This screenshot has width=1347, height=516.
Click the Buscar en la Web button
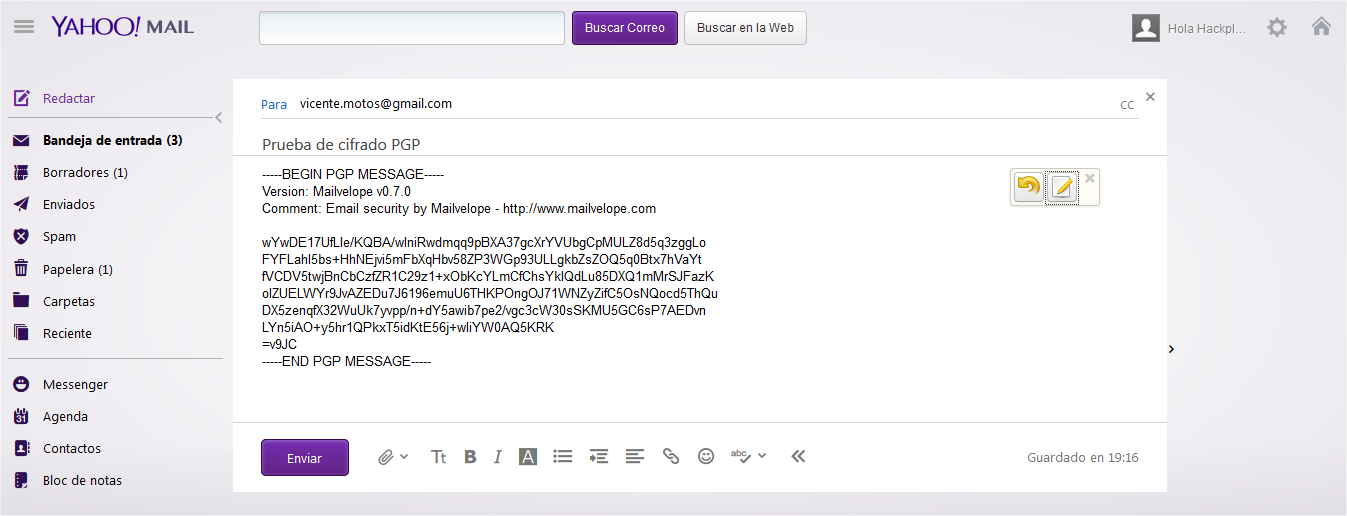[745, 28]
